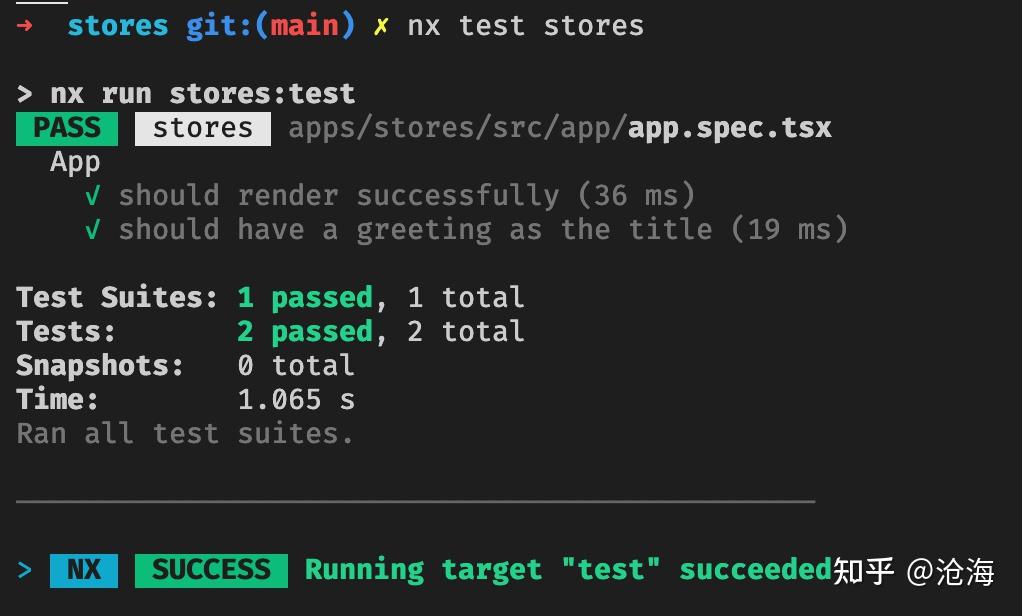The width and height of the screenshot is (1022, 616).
Task: Click the checkmark beside "should render successfully"
Action: (93, 196)
